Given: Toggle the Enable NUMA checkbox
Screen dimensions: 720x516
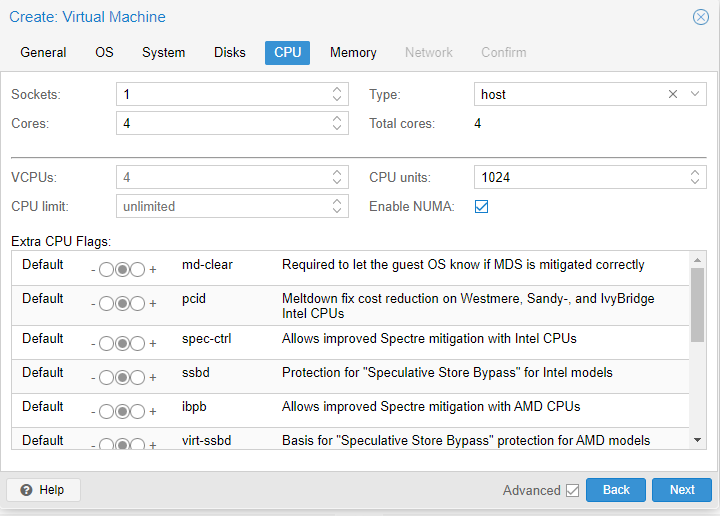Looking at the screenshot, I should pos(481,206).
